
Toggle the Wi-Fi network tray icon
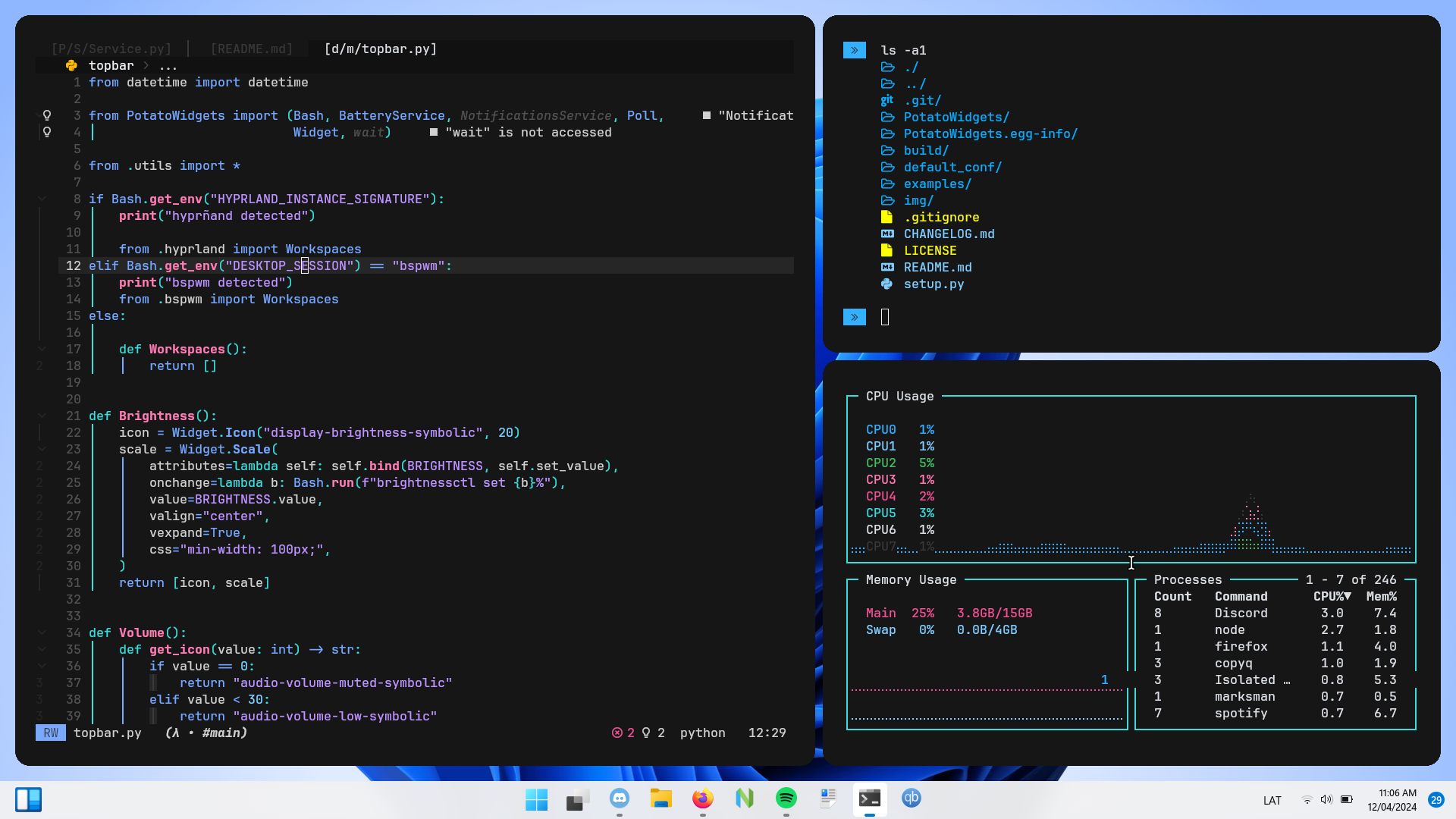(x=1307, y=800)
